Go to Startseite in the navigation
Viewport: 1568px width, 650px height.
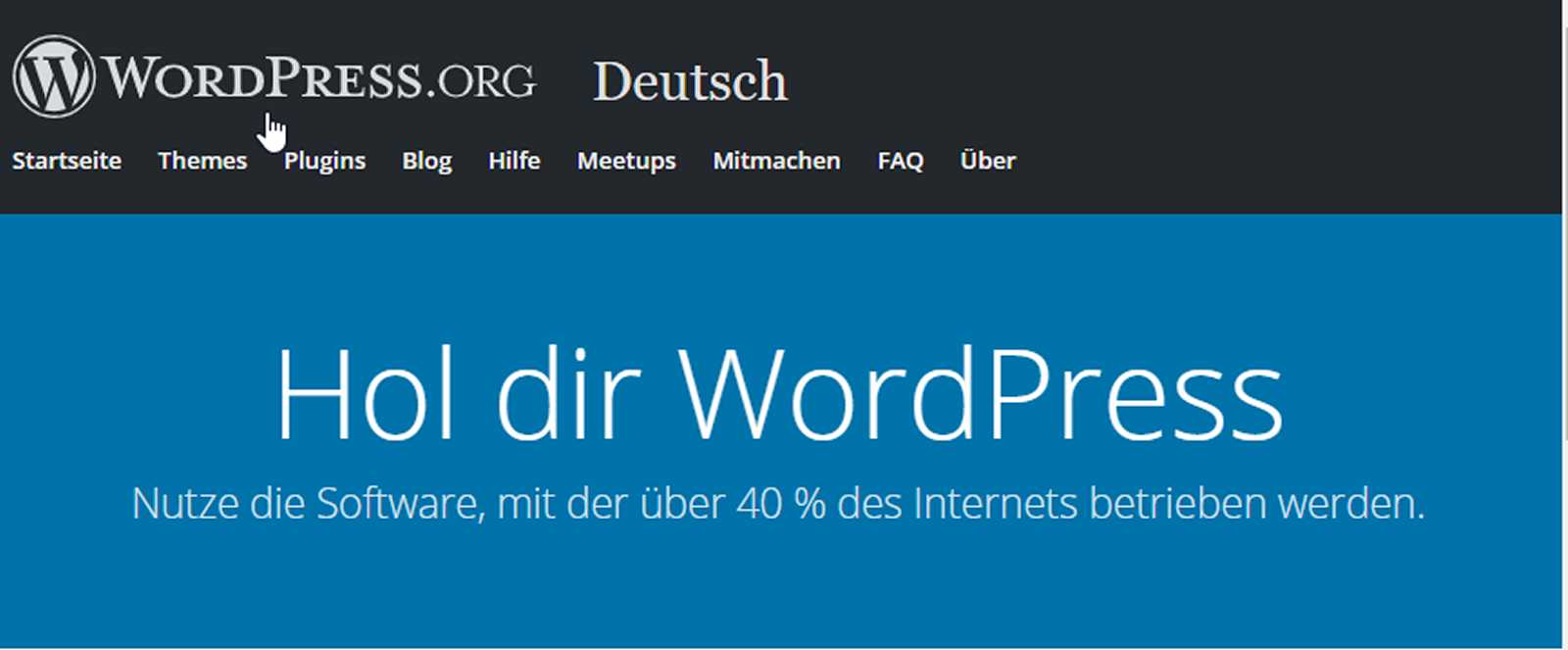(67, 161)
